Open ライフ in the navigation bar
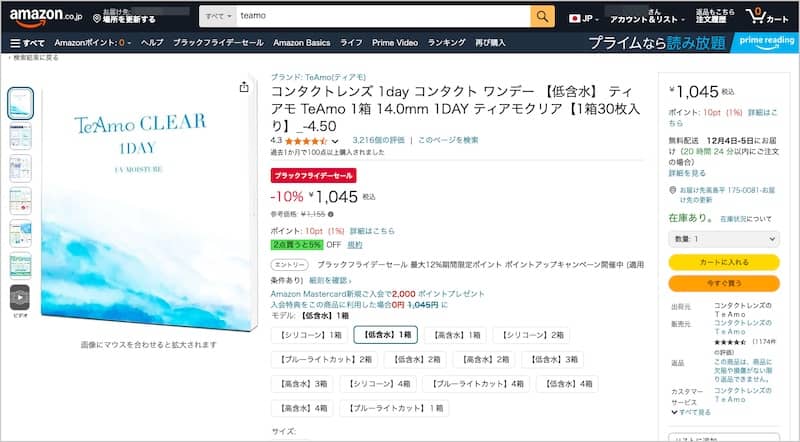The width and height of the screenshot is (800, 442). 352,43
